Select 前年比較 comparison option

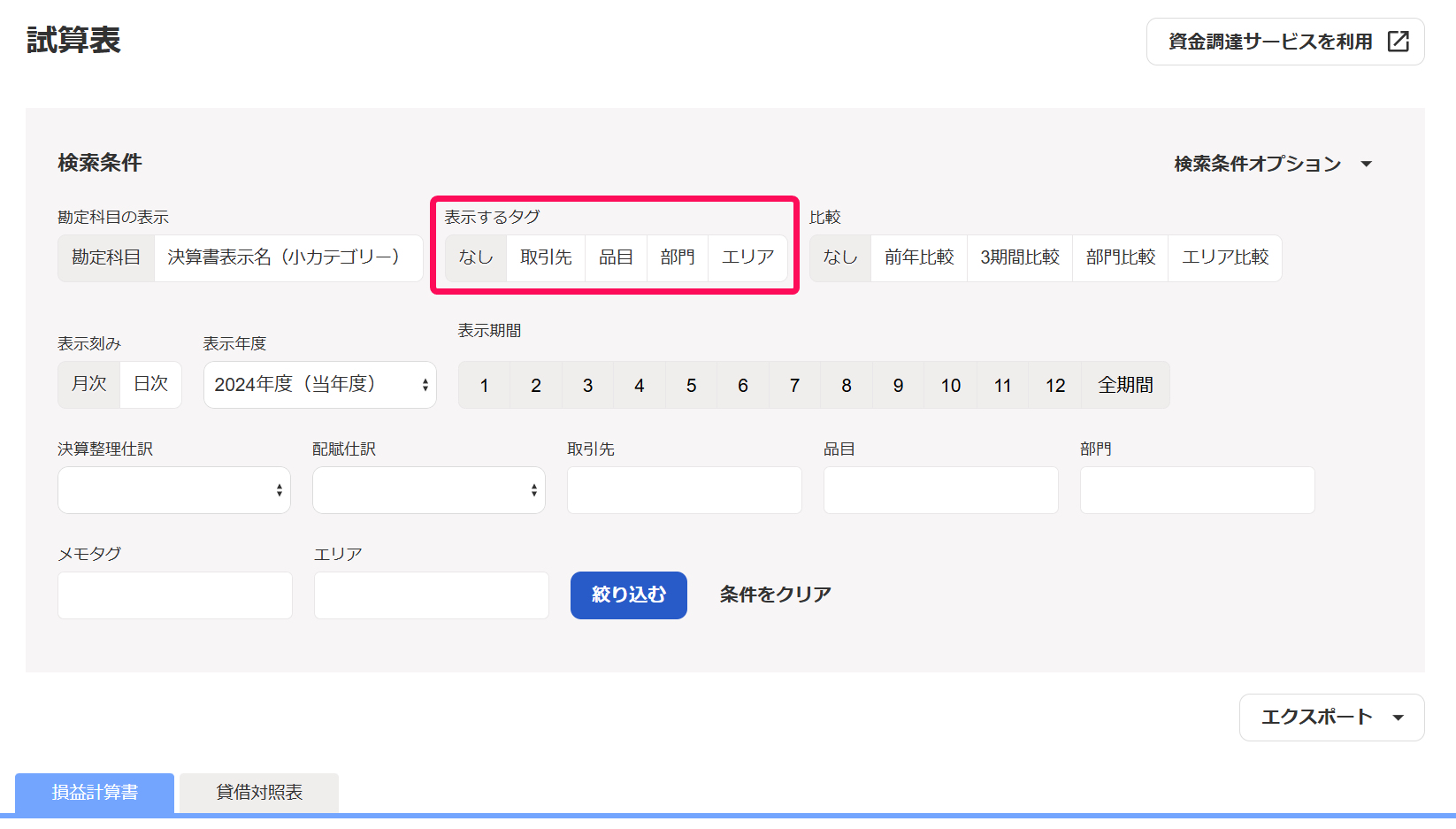point(919,257)
